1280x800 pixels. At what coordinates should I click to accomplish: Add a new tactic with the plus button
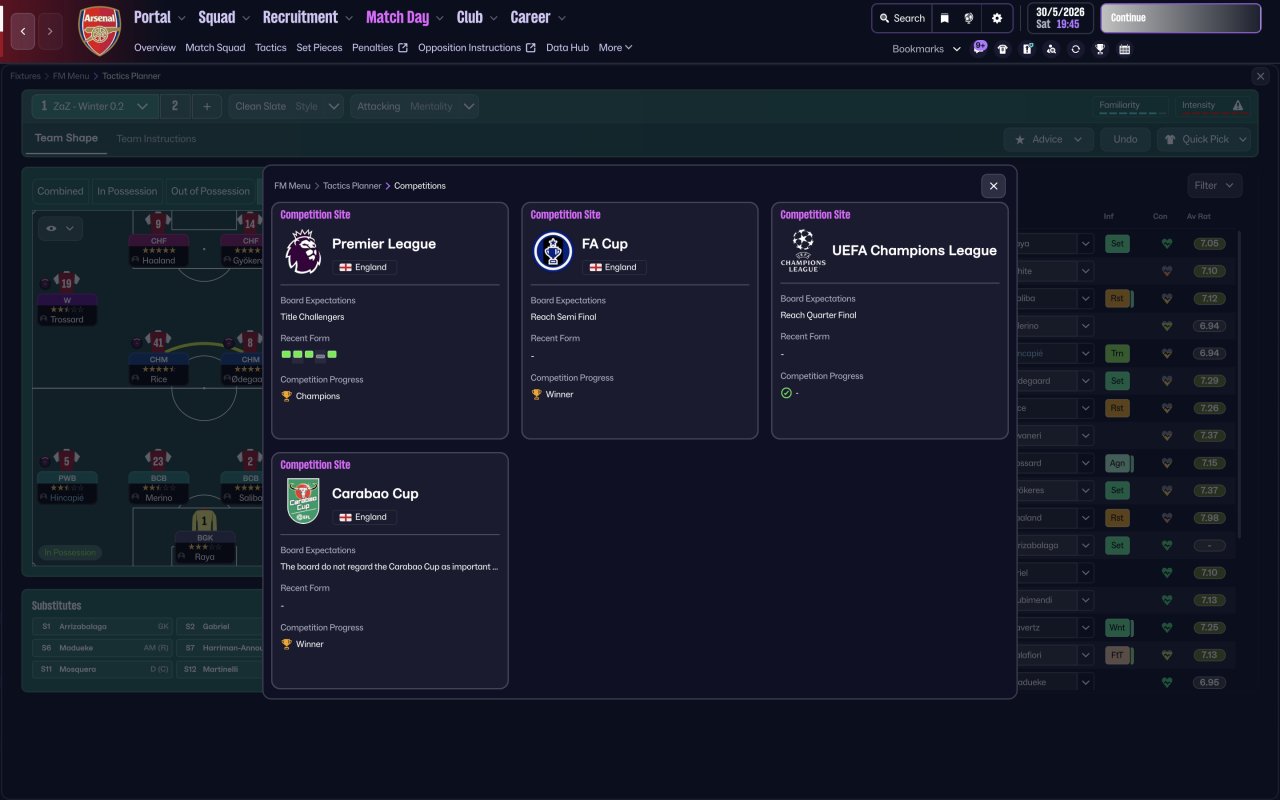pyautogui.click(x=207, y=106)
